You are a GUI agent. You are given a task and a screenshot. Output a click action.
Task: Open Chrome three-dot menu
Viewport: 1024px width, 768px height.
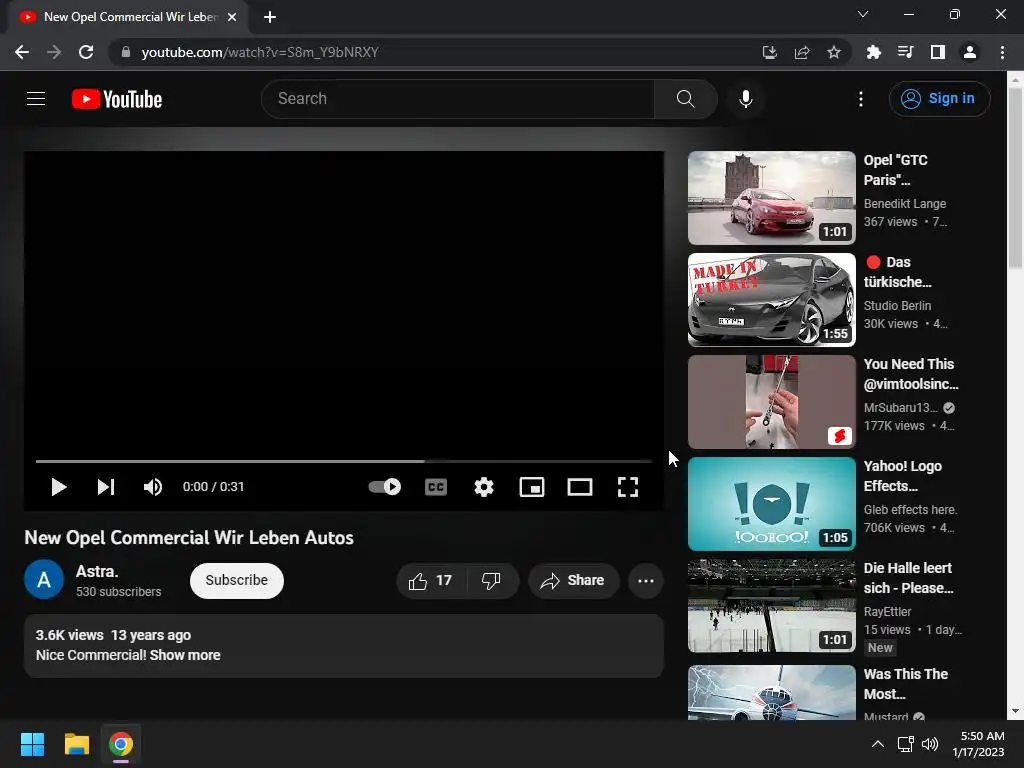point(1002,52)
